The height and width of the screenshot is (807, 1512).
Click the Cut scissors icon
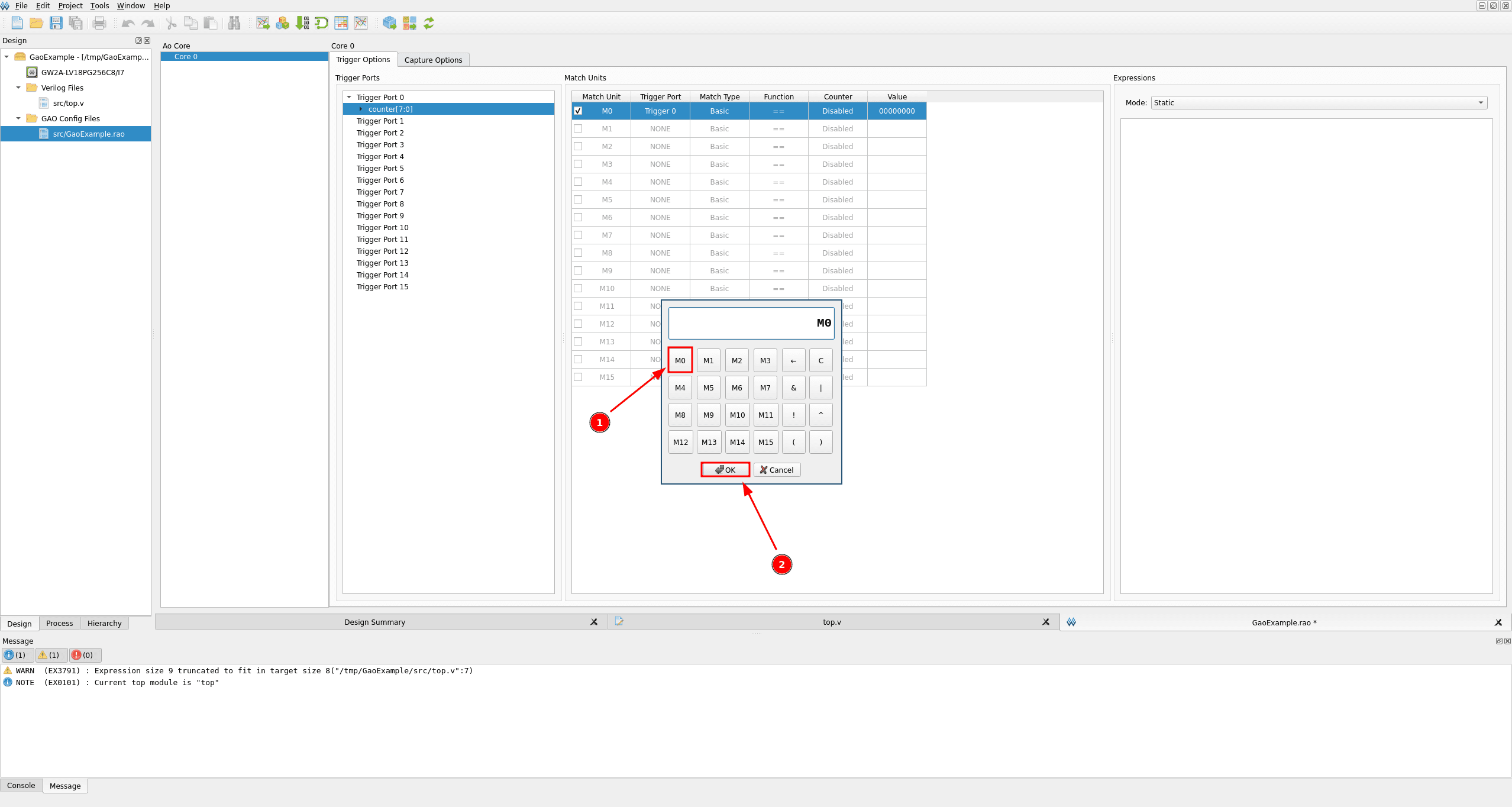tap(171, 23)
